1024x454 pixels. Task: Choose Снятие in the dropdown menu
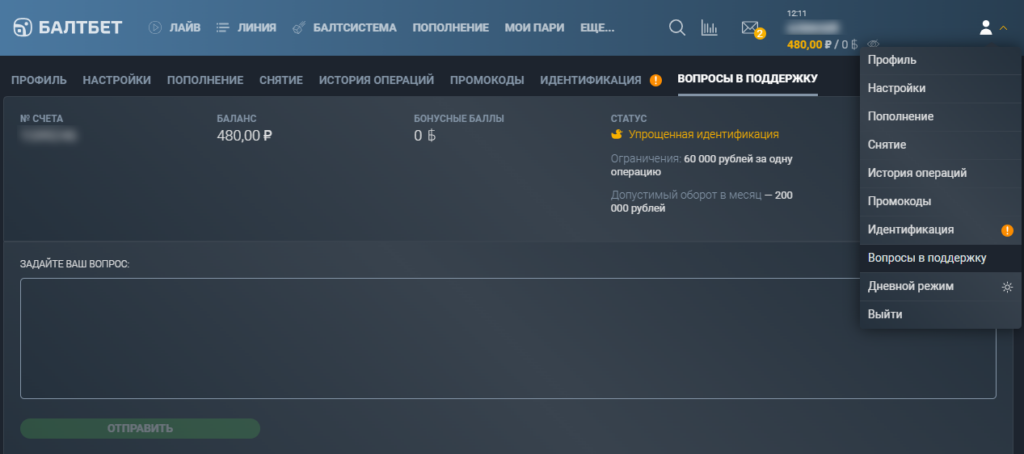click(940, 145)
